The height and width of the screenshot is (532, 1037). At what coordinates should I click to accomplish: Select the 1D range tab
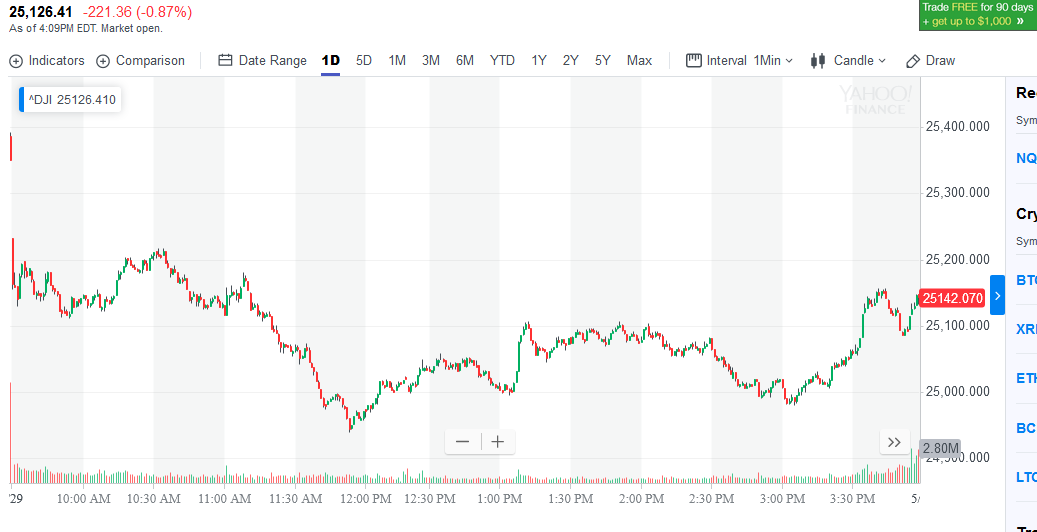pos(331,61)
